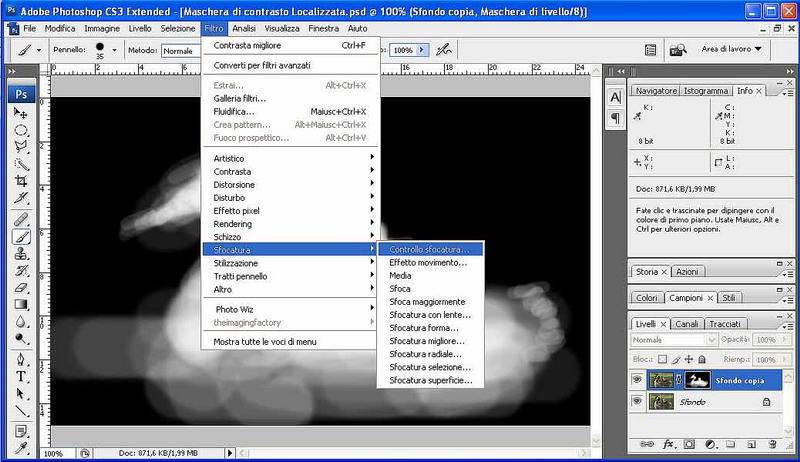The width and height of the screenshot is (800, 462).
Task: Open the Distorsione submenu
Action: pos(291,185)
